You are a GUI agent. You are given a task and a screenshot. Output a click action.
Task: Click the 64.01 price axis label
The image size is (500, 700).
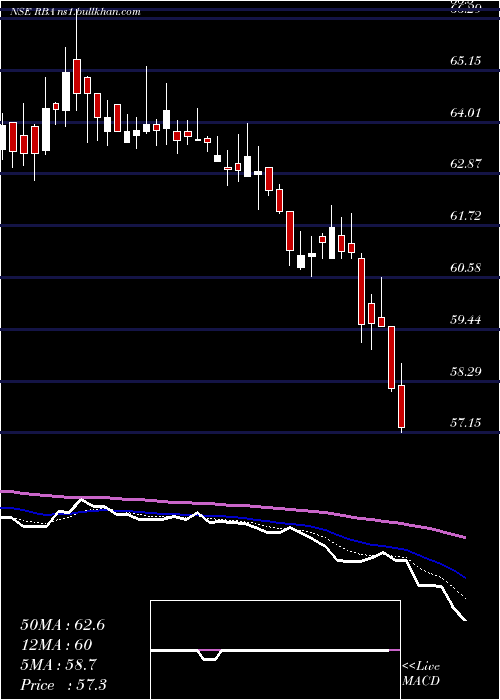(x=466, y=112)
